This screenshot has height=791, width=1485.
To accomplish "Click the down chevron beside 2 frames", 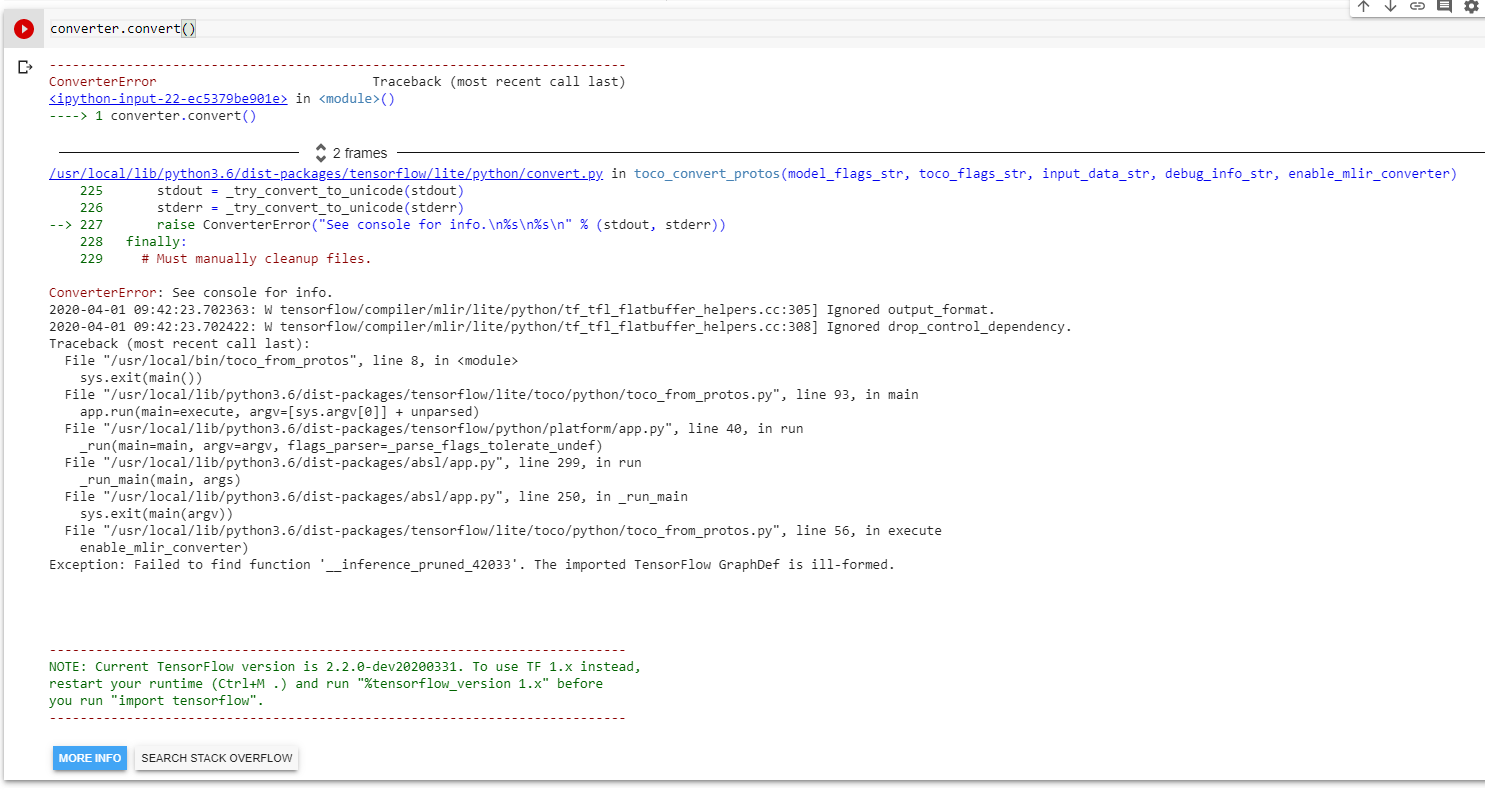I will pos(320,157).
